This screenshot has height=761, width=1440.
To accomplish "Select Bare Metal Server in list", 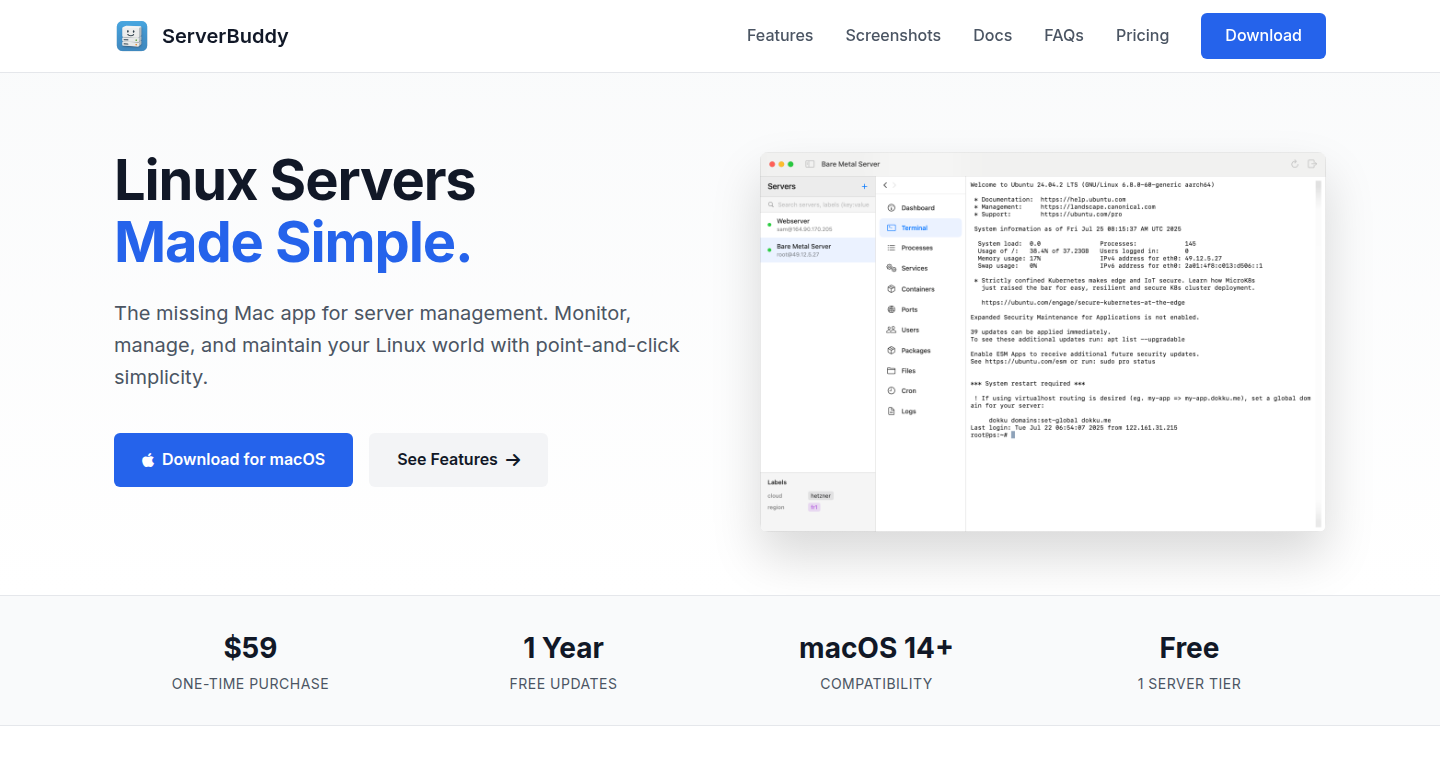I will pyautogui.click(x=818, y=250).
